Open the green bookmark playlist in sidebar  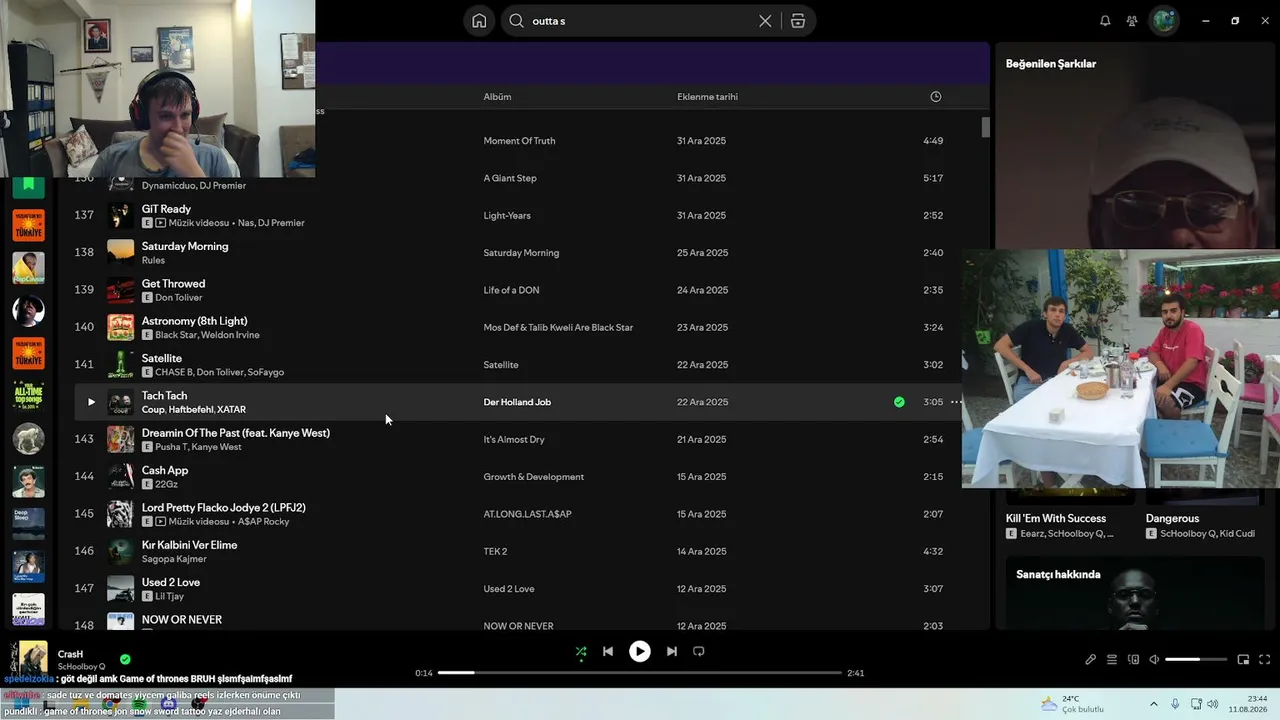point(28,185)
